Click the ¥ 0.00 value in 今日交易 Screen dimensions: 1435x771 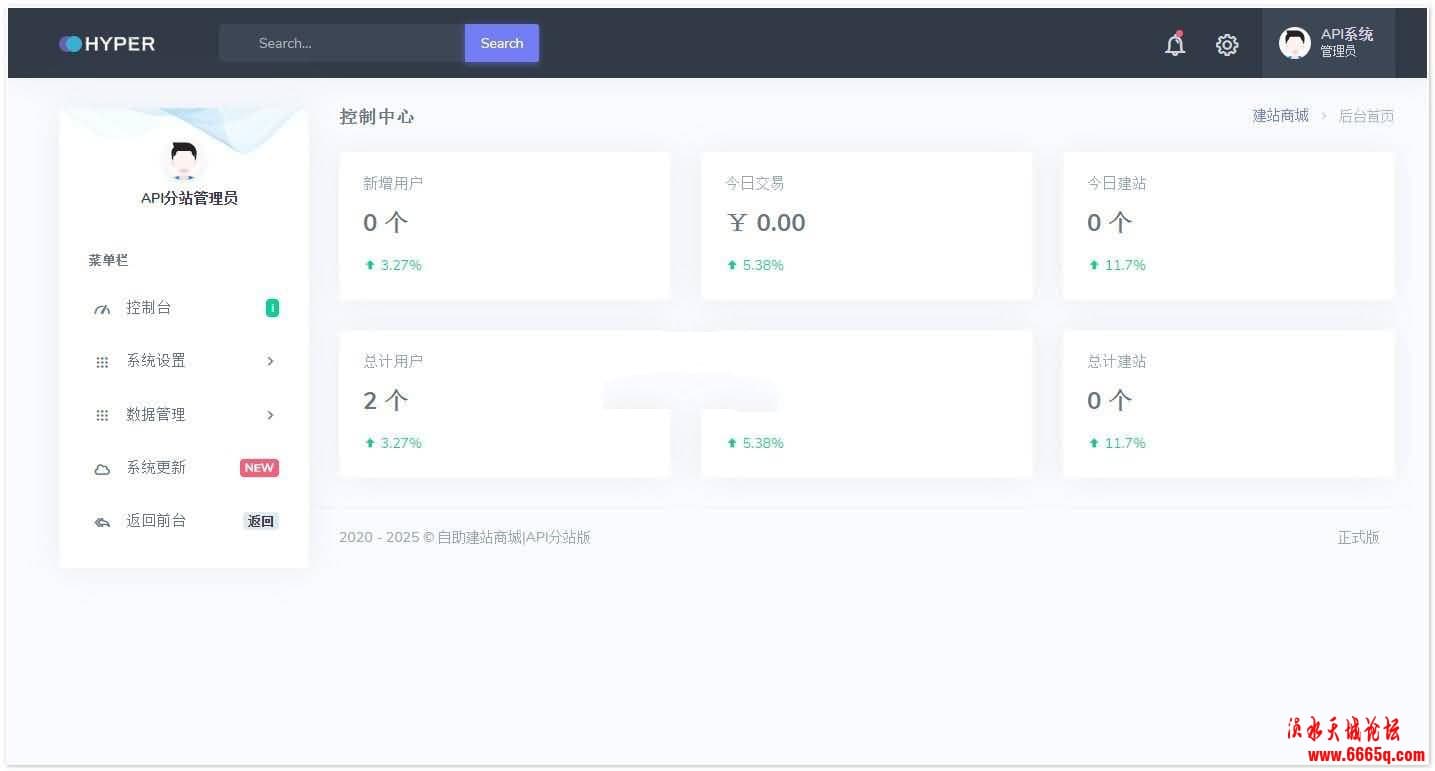pos(766,223)
